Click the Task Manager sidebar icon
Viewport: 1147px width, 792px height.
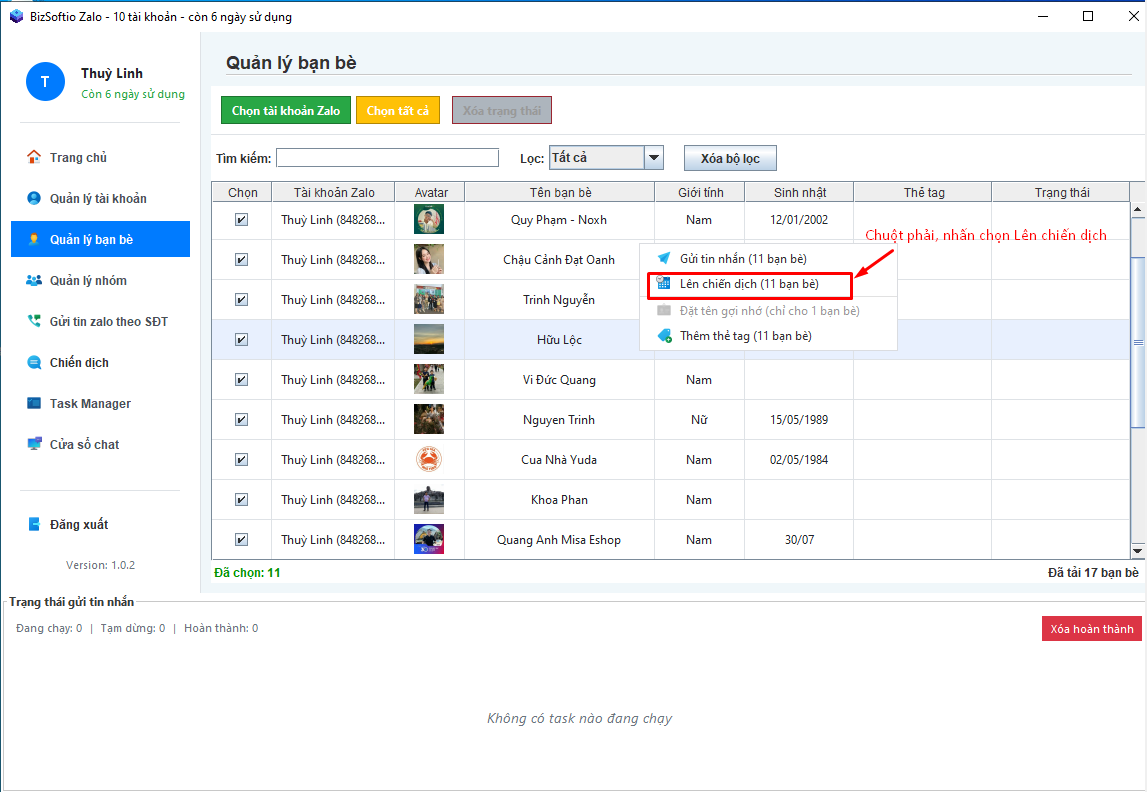tap(34, 403)
